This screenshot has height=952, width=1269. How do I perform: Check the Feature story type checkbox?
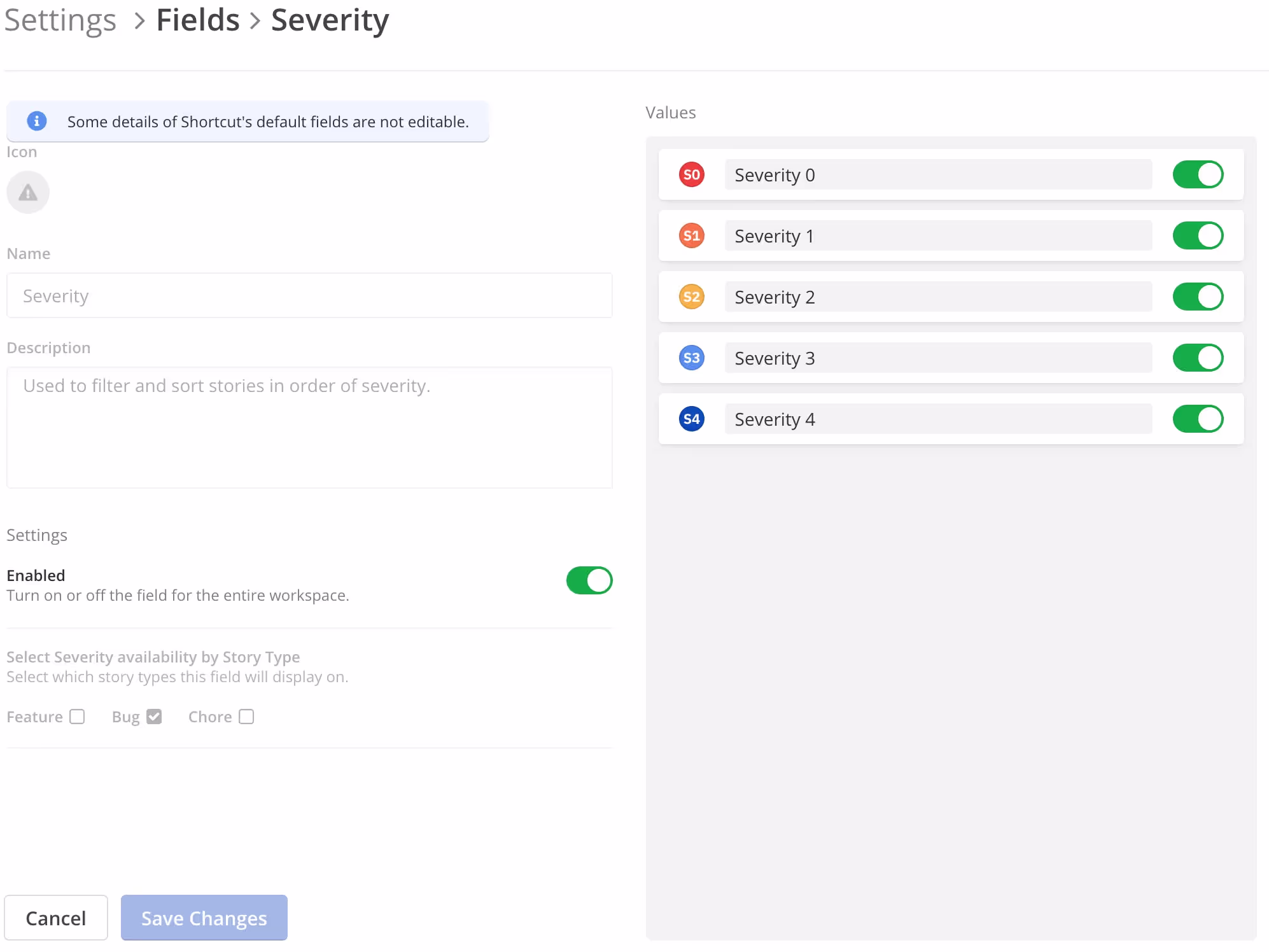pos(77,717)
